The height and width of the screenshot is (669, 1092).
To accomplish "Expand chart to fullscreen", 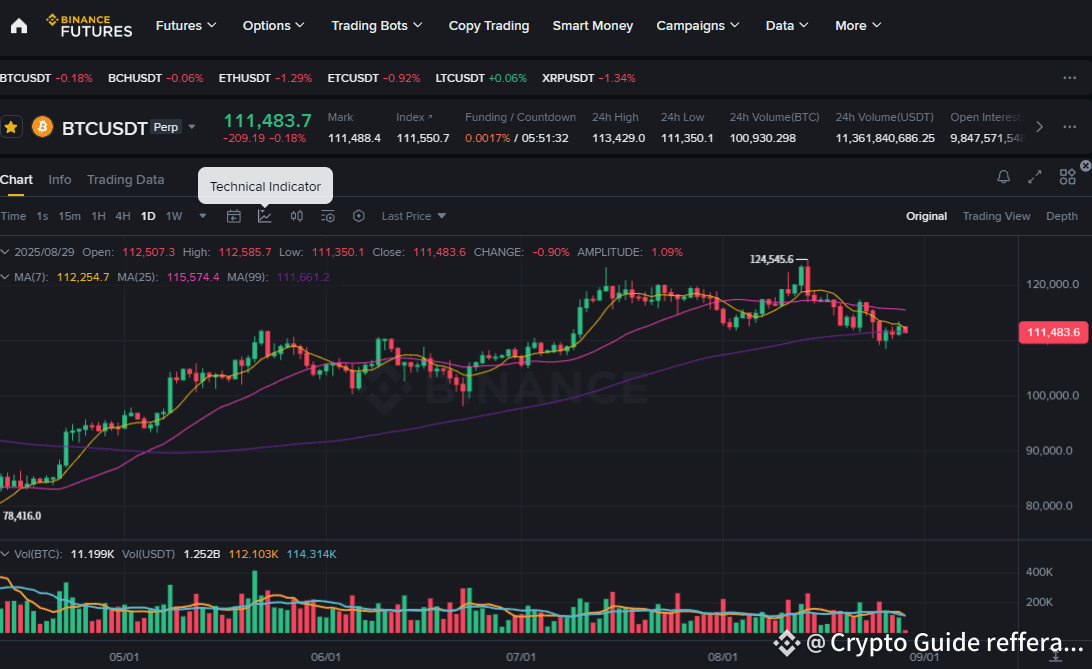I will pyautogui.click(x=1035, y=177).
